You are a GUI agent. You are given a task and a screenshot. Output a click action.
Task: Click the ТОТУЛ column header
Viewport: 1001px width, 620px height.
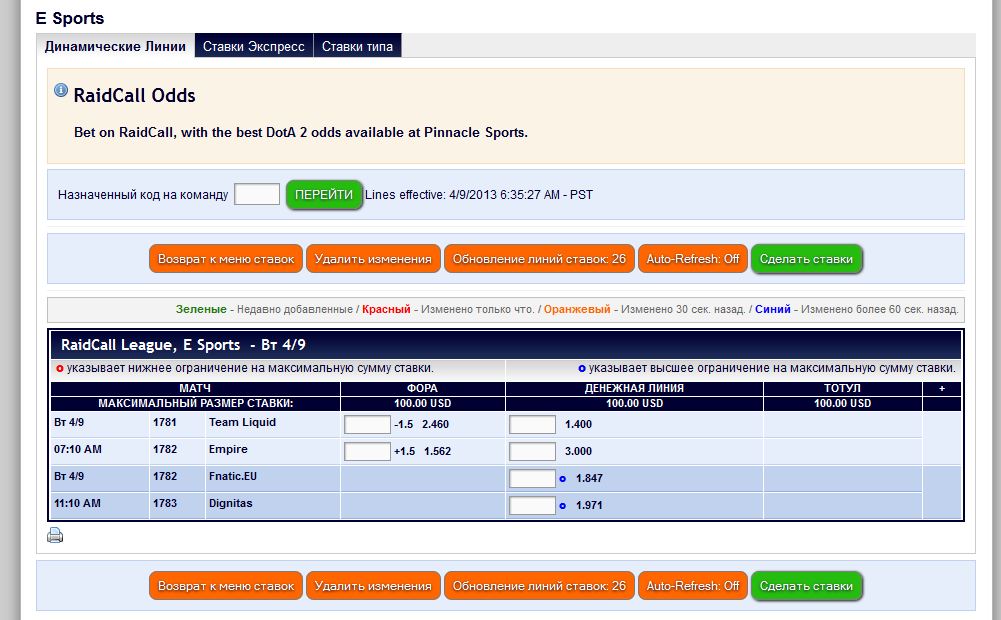843,388
